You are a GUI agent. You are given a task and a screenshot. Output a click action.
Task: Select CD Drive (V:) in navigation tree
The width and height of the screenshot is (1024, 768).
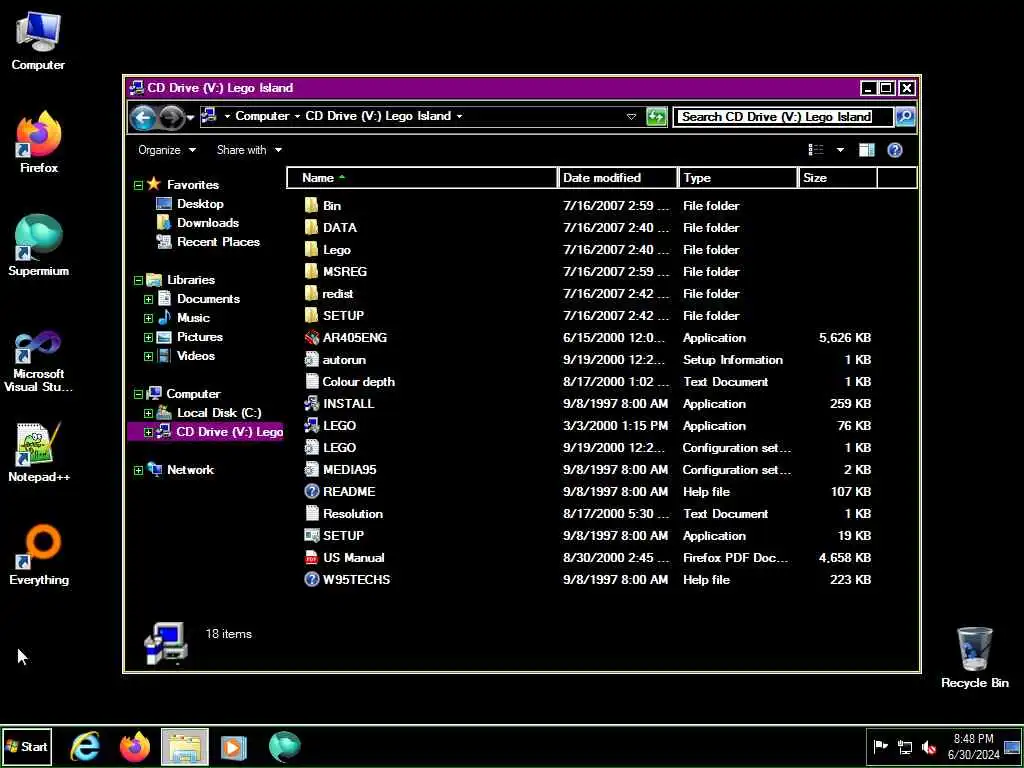point(205,432)
